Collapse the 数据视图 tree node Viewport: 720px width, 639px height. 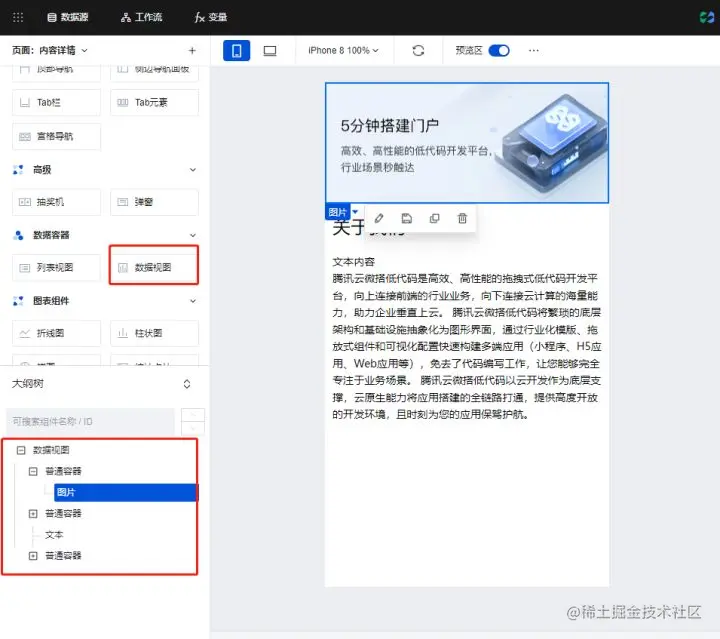pos(21,450)
